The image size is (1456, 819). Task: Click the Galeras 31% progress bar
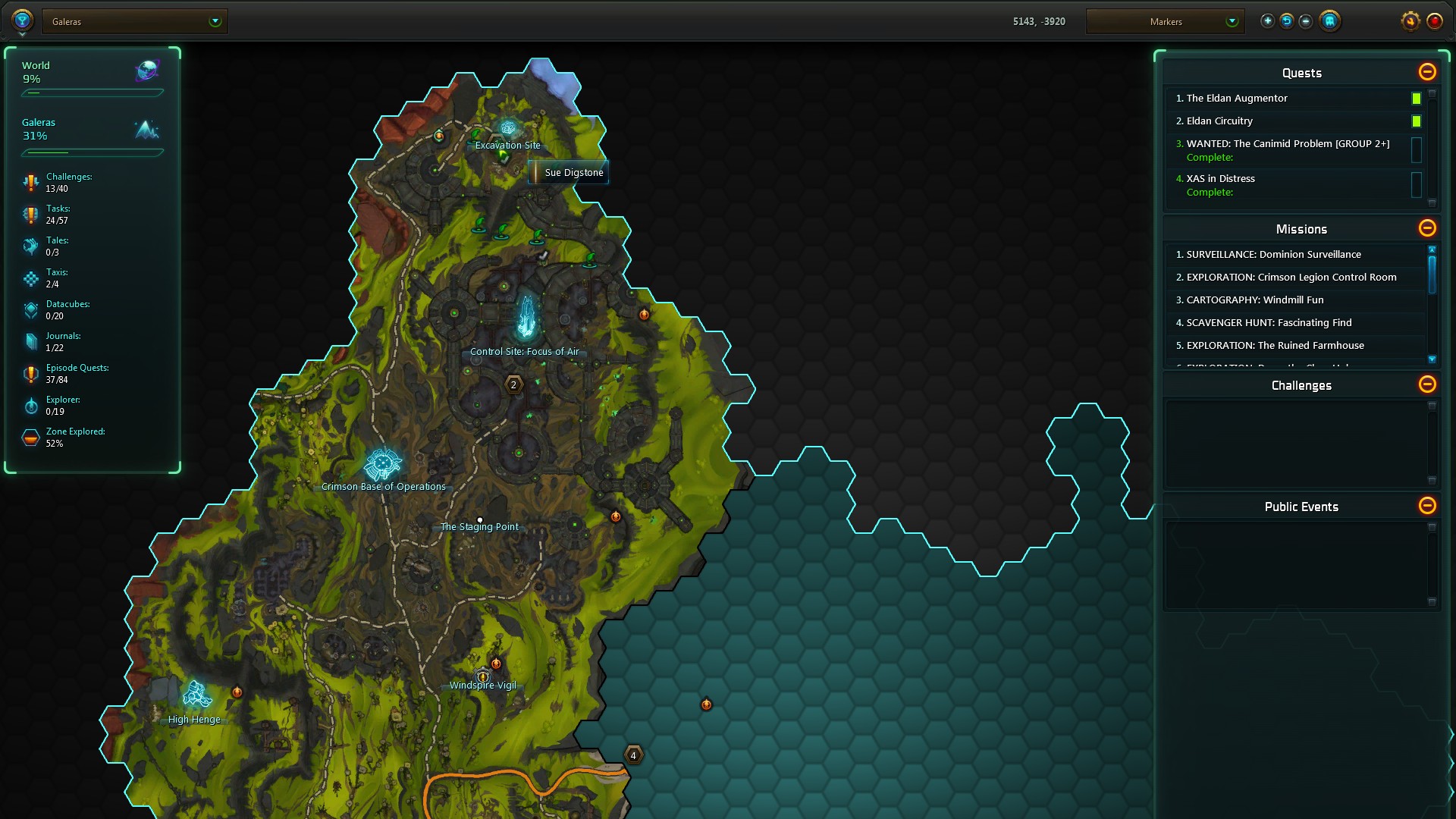tap(93, 152)
